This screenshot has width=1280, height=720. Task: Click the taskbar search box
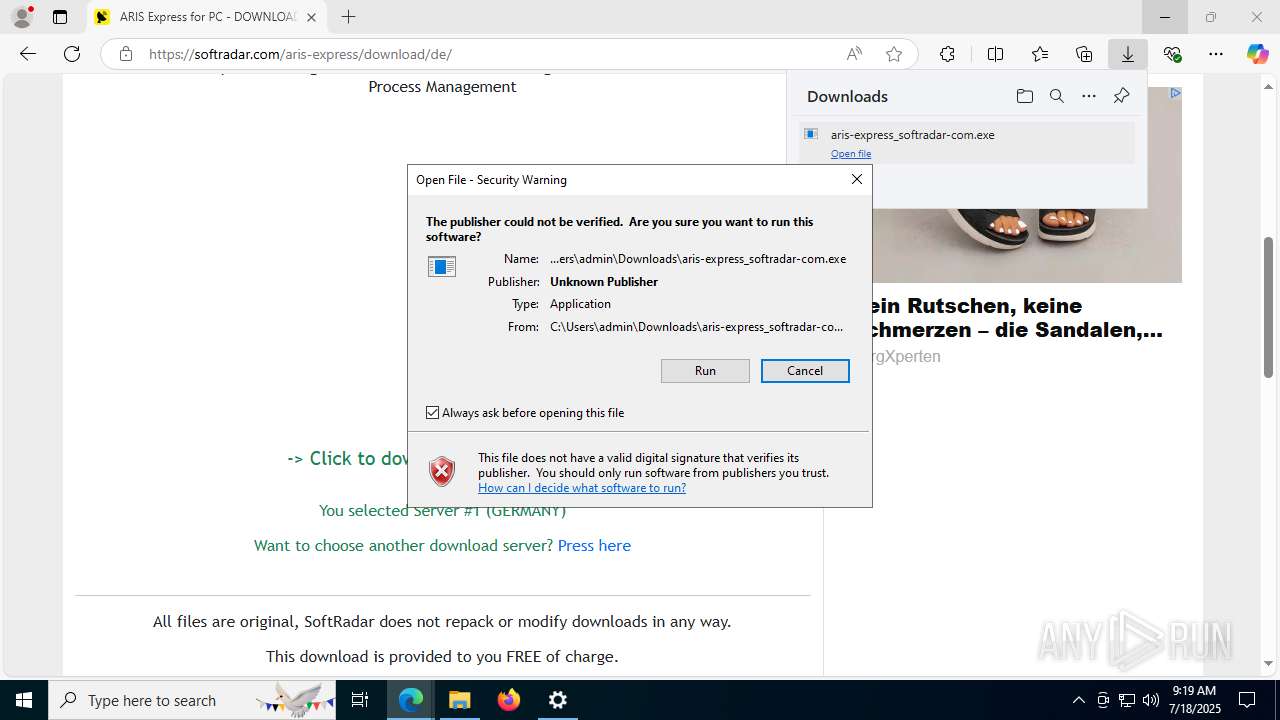coord(192,700)
